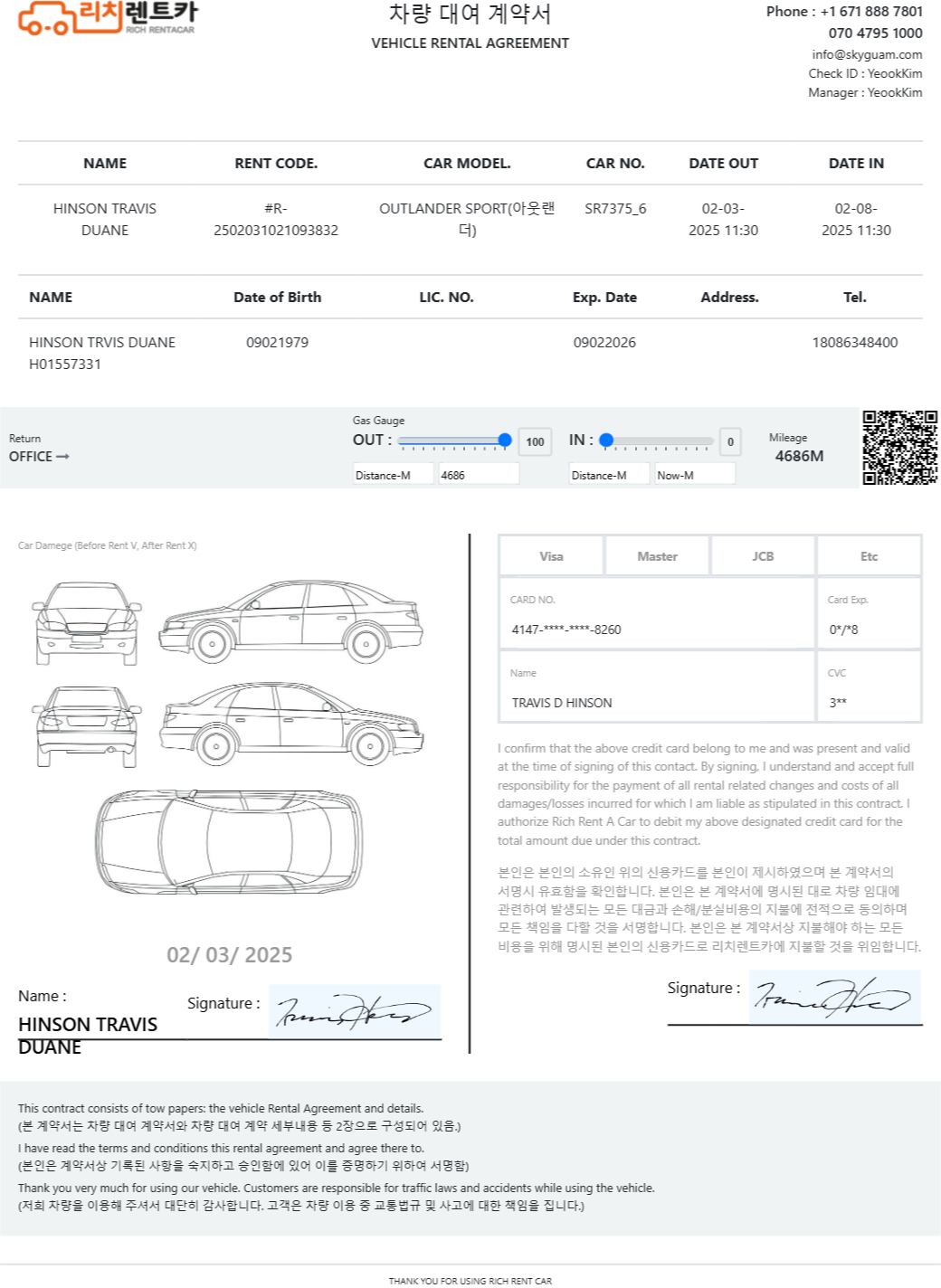Click license number H01557331
The height and width of the screenshot is (1288, 941).
(x=65, y=364)
